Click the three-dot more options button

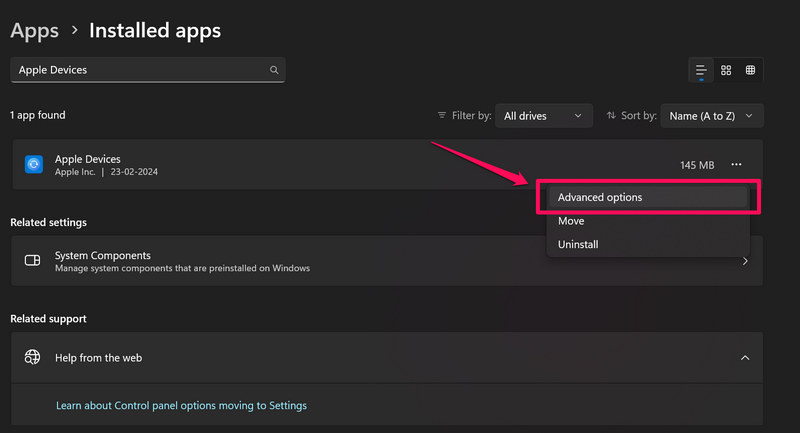pos(736,165)
